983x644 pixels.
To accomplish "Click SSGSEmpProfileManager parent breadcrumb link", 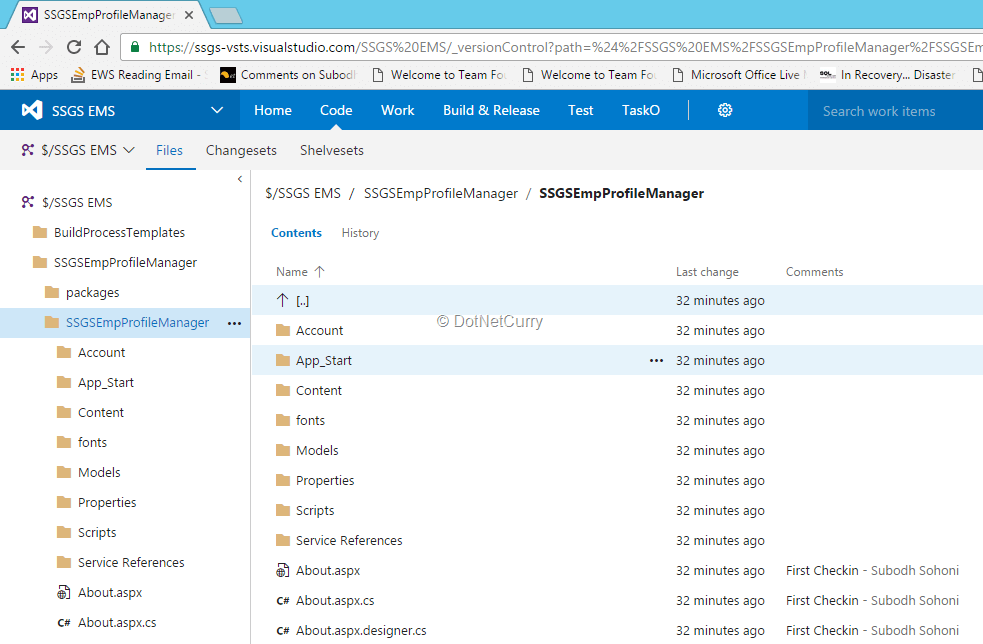I will (x=441, y=193).
